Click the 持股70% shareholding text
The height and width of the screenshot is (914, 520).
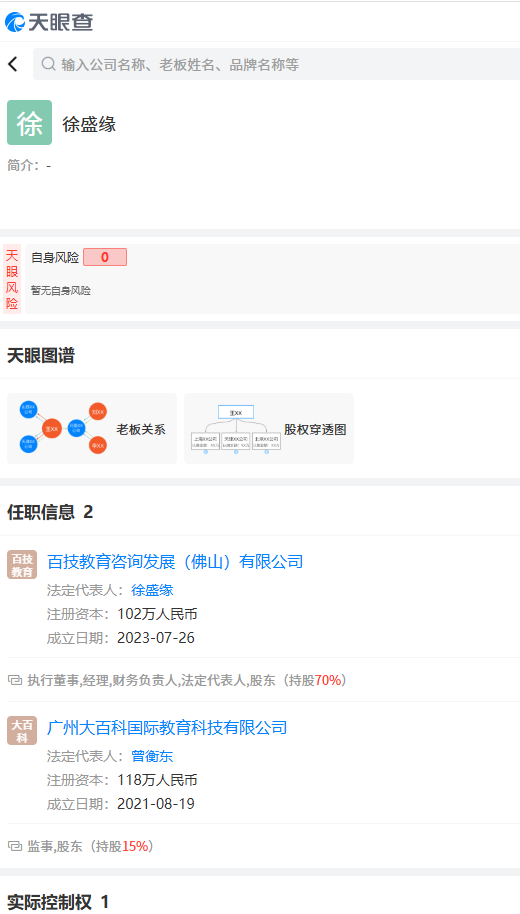point(315,680)
